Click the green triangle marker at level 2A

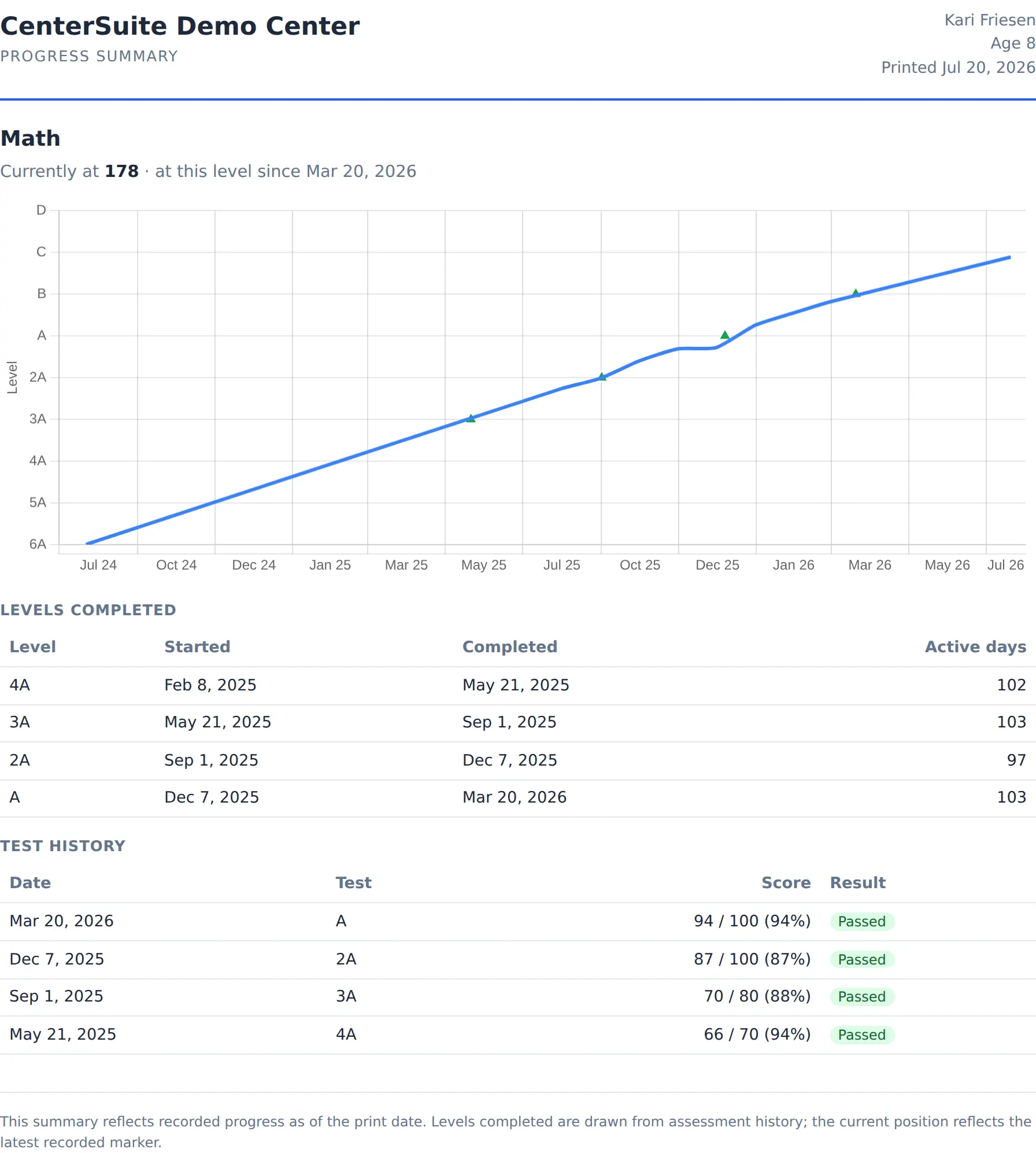(602, 376)
